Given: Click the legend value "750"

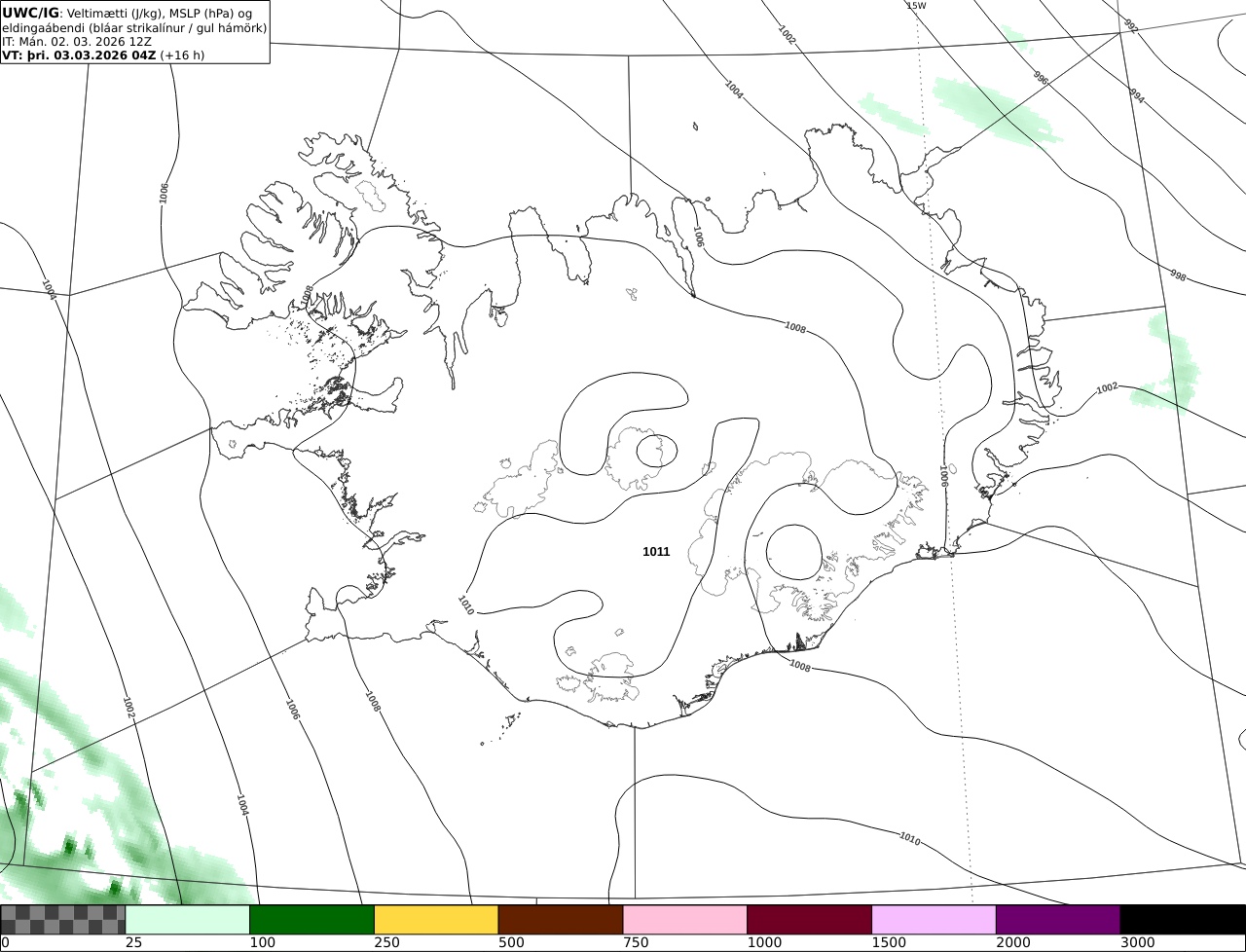Looking at the screenshot, I should point(635,942).
